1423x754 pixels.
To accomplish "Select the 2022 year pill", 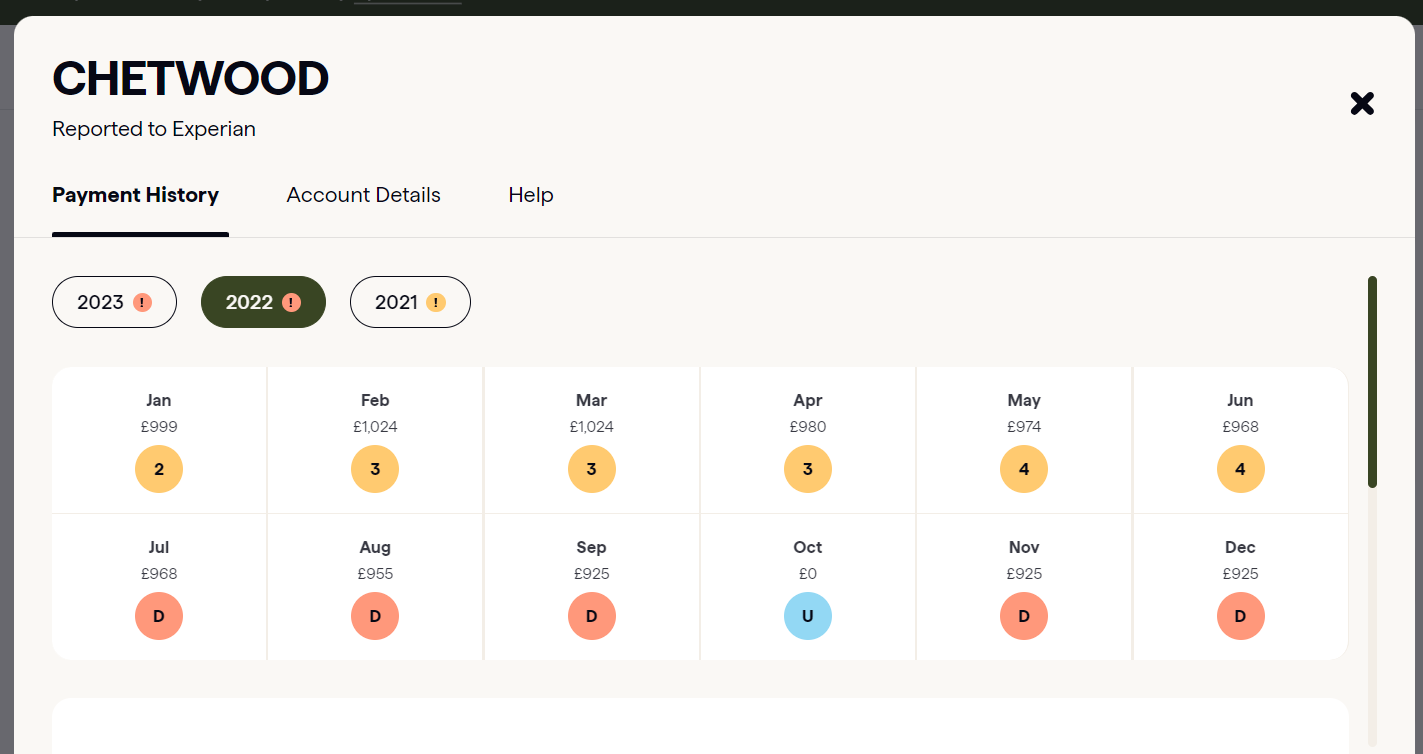I will 263,302.
